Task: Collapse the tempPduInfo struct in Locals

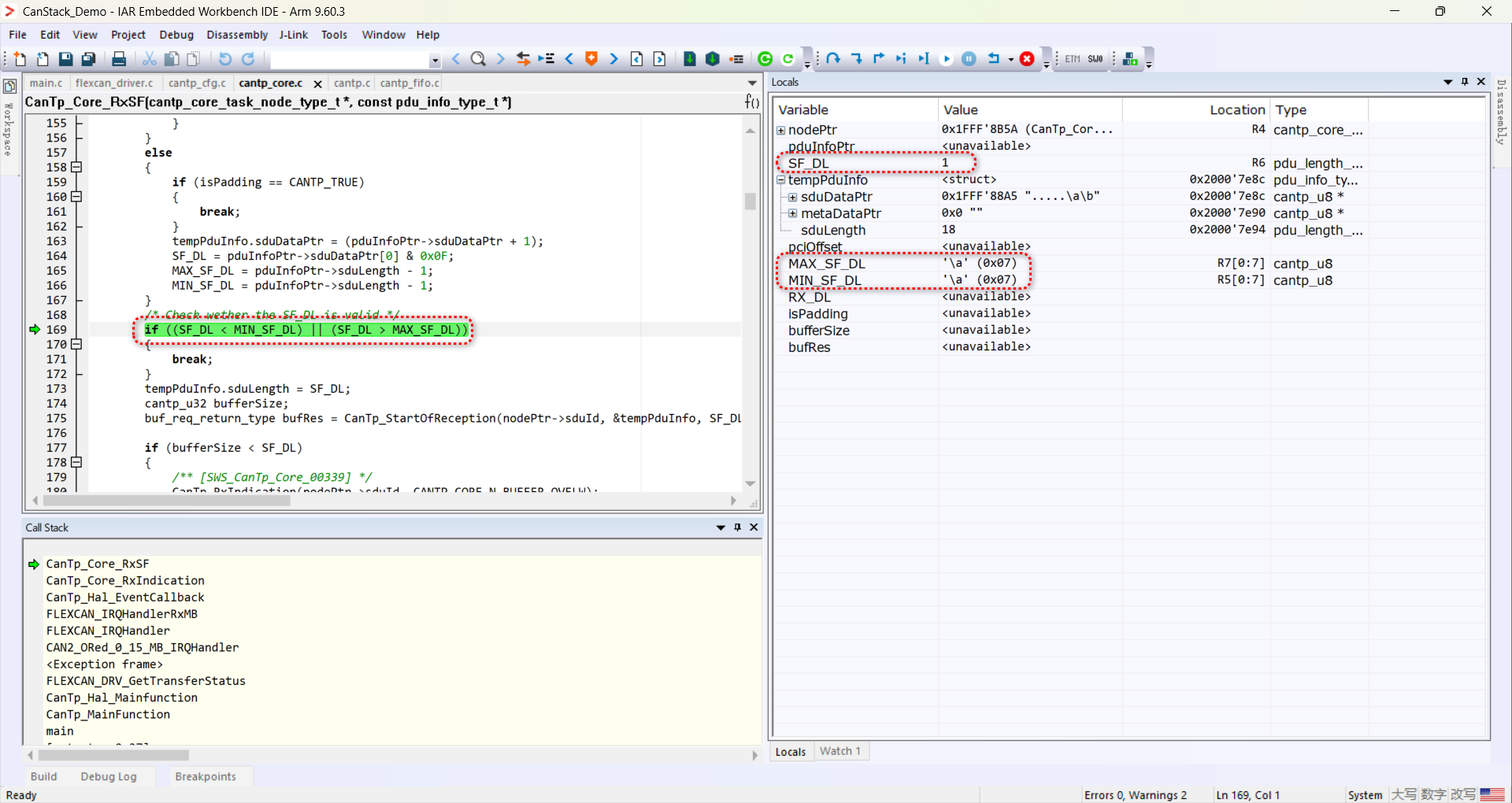Action: (781, 180)
